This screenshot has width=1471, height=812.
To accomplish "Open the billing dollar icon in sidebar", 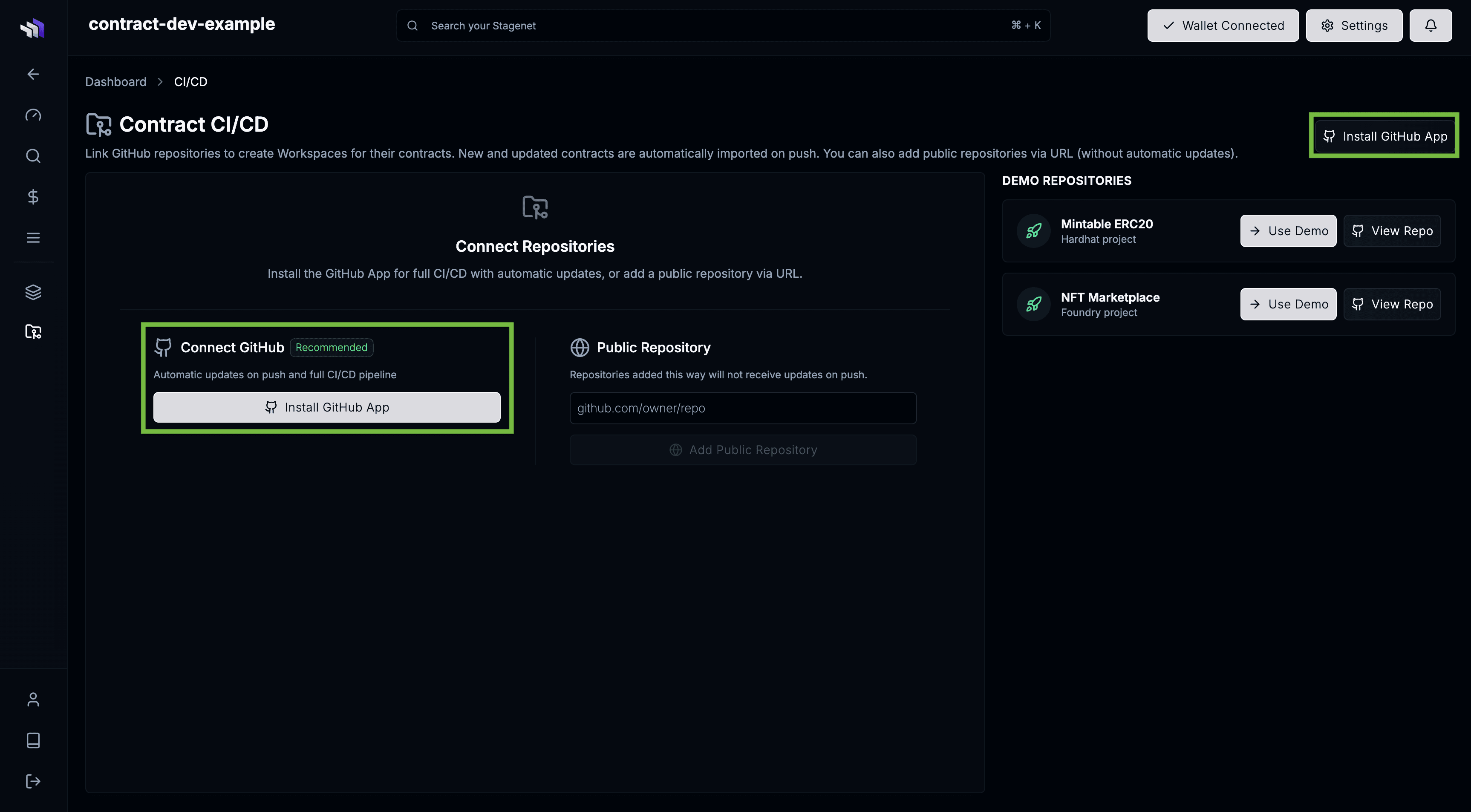I will tap(33, 197).
